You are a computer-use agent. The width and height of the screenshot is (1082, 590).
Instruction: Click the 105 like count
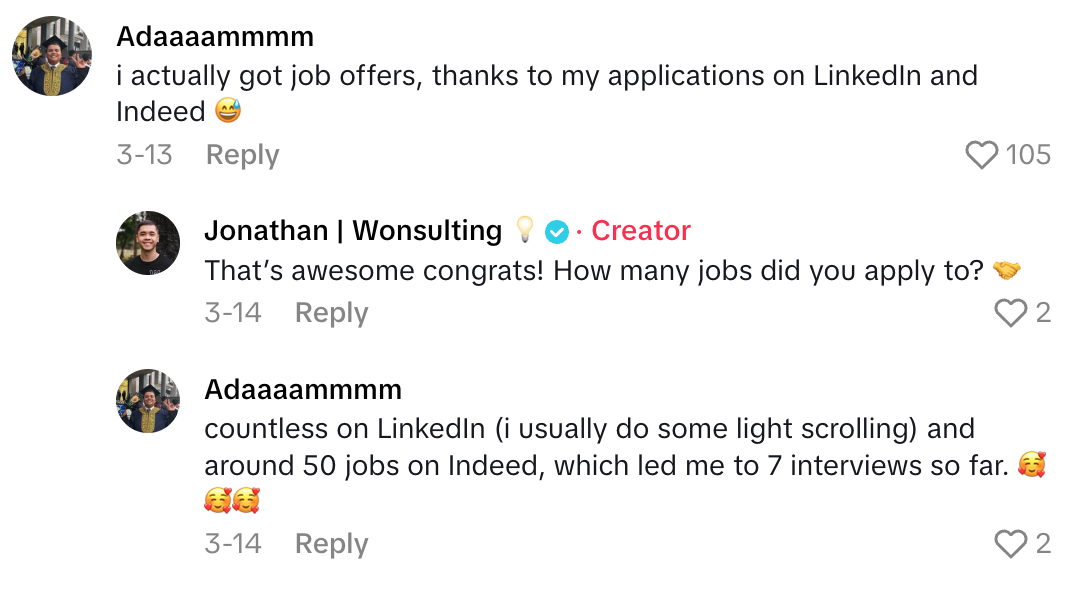coord(1028,155)
